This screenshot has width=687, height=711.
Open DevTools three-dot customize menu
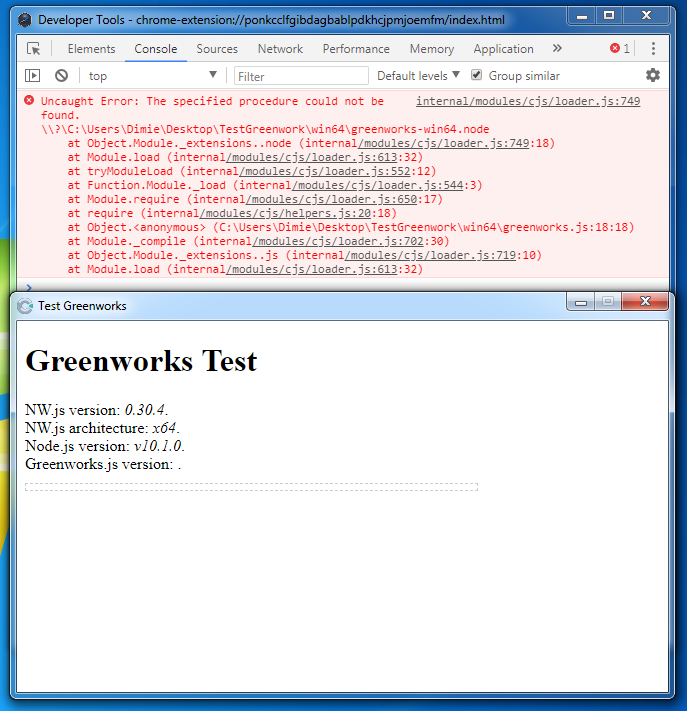coord(653,49)
